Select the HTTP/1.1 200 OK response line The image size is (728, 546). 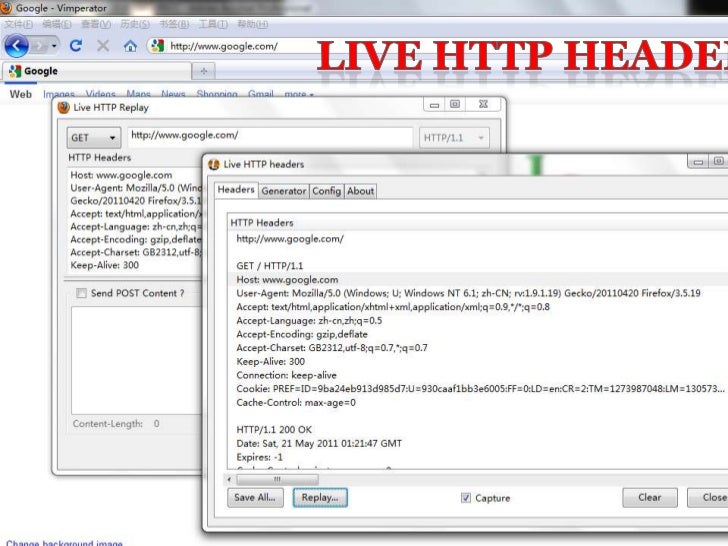point(274,430)
